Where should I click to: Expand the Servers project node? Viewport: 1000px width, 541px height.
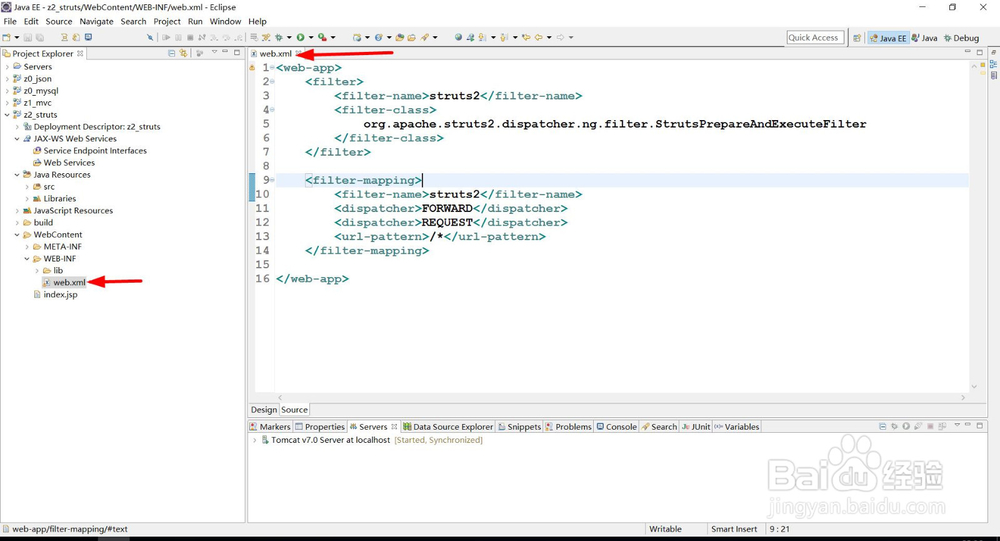pyautogui.click(x=7, y=66)
